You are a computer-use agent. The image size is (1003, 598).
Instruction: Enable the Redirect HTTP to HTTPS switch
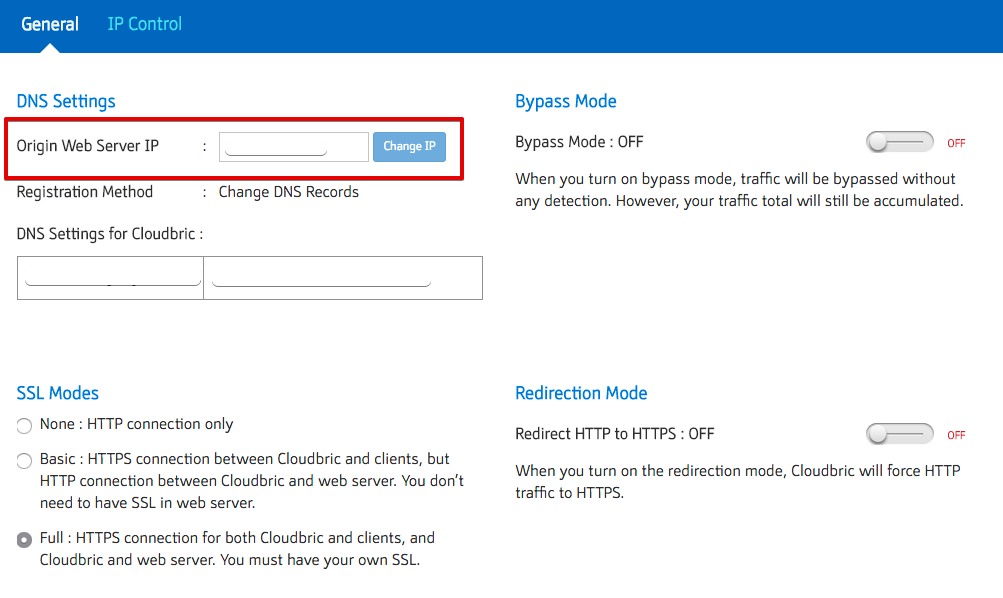click(898, 434)
